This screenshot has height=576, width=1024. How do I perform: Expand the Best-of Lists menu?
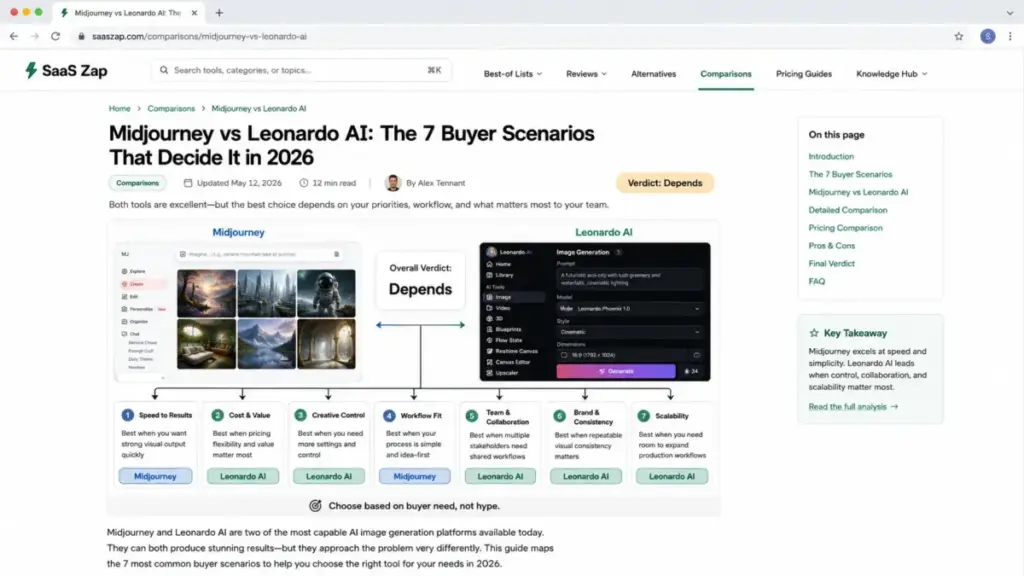[513, 74]
